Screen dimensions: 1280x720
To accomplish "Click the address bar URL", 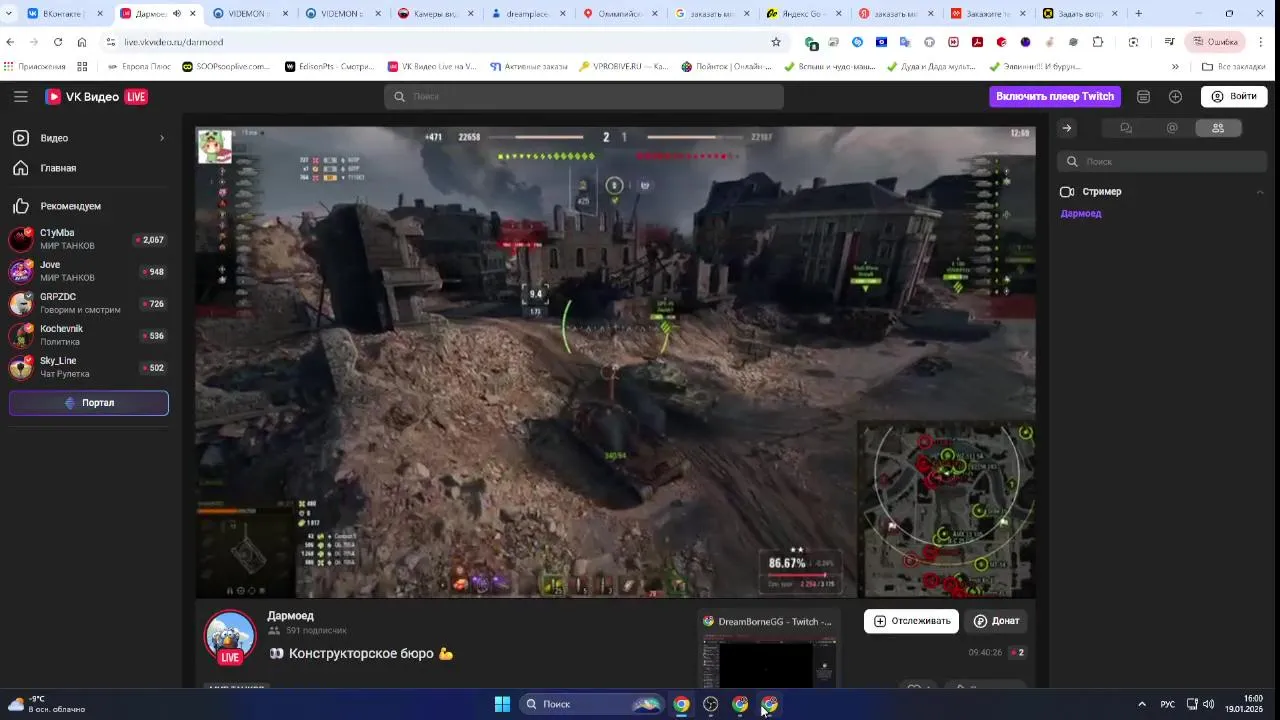I will pyautogui.click(x=174, y=42).
